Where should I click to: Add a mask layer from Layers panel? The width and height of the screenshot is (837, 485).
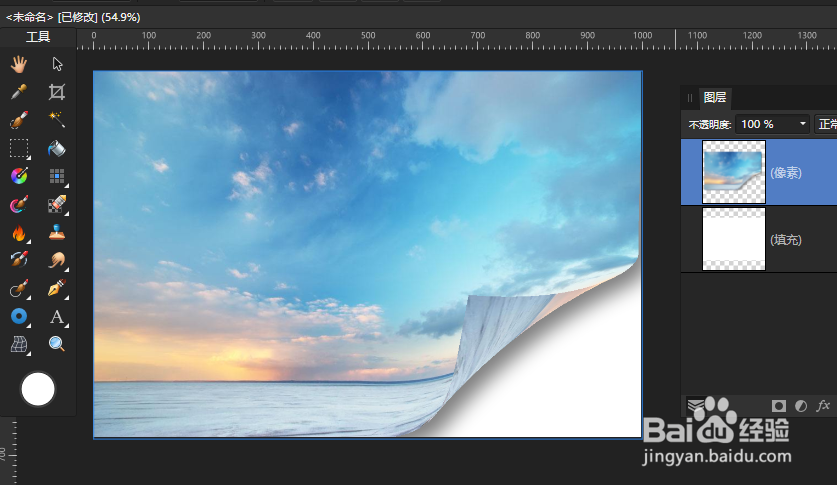[779, 406]
